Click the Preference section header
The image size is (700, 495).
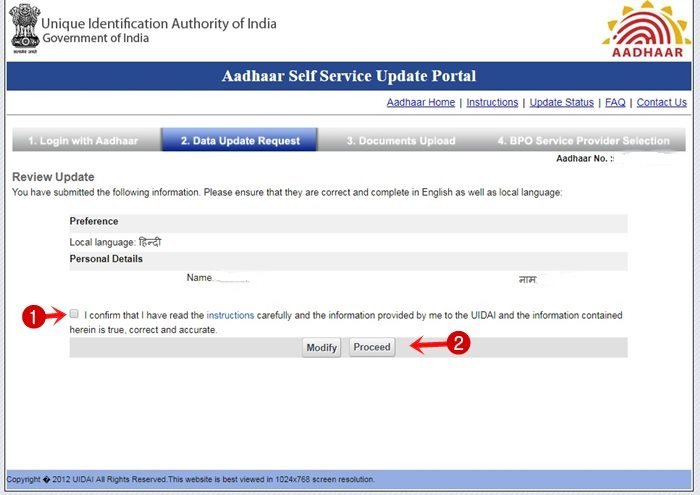(x=348, y=223)
